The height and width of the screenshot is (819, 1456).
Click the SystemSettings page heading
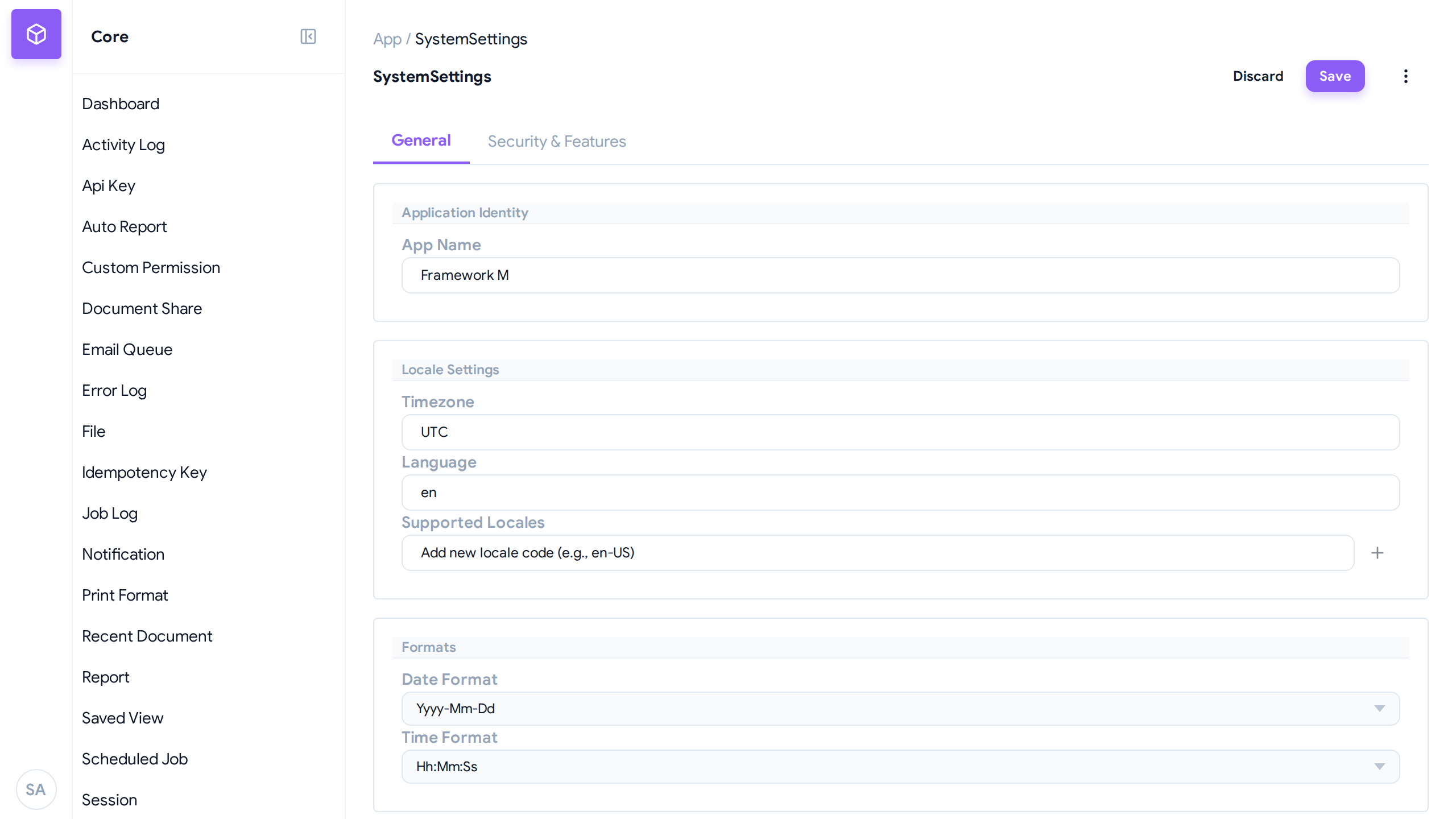432,76
